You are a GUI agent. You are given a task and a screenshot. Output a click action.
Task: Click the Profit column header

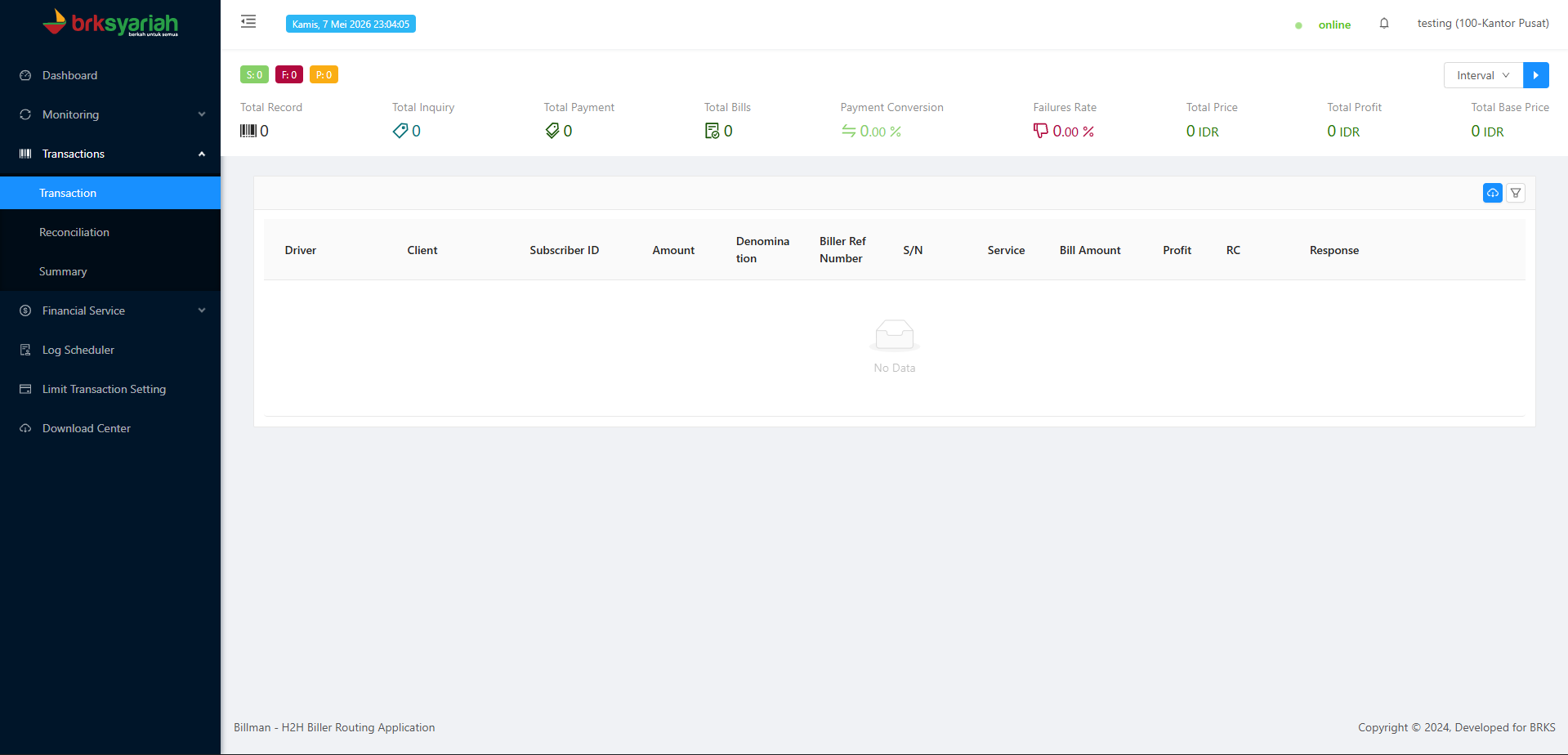pos(1177,250)
